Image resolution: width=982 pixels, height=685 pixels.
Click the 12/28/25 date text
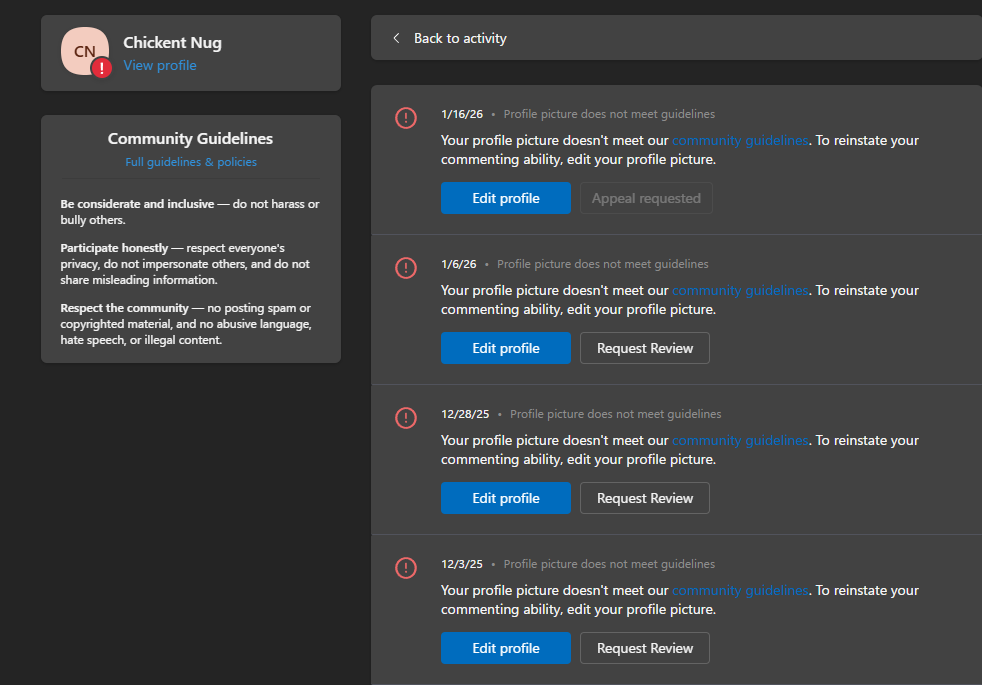(x=465, y=414)
